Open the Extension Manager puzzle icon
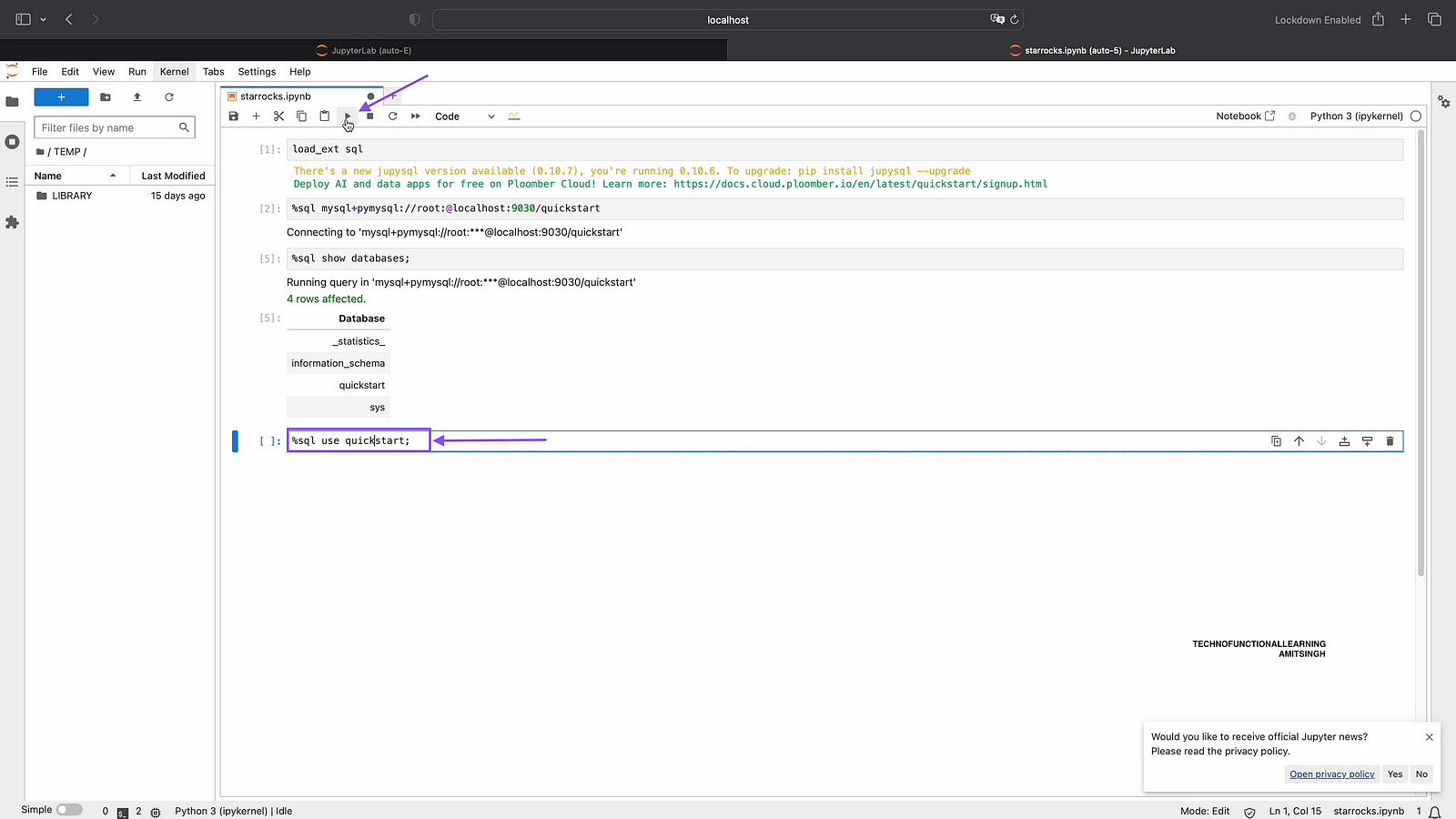 click(x=12, y=222)
